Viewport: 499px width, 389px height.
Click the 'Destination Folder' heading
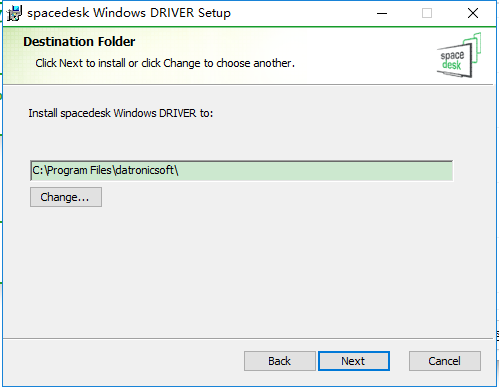(79, 42)
